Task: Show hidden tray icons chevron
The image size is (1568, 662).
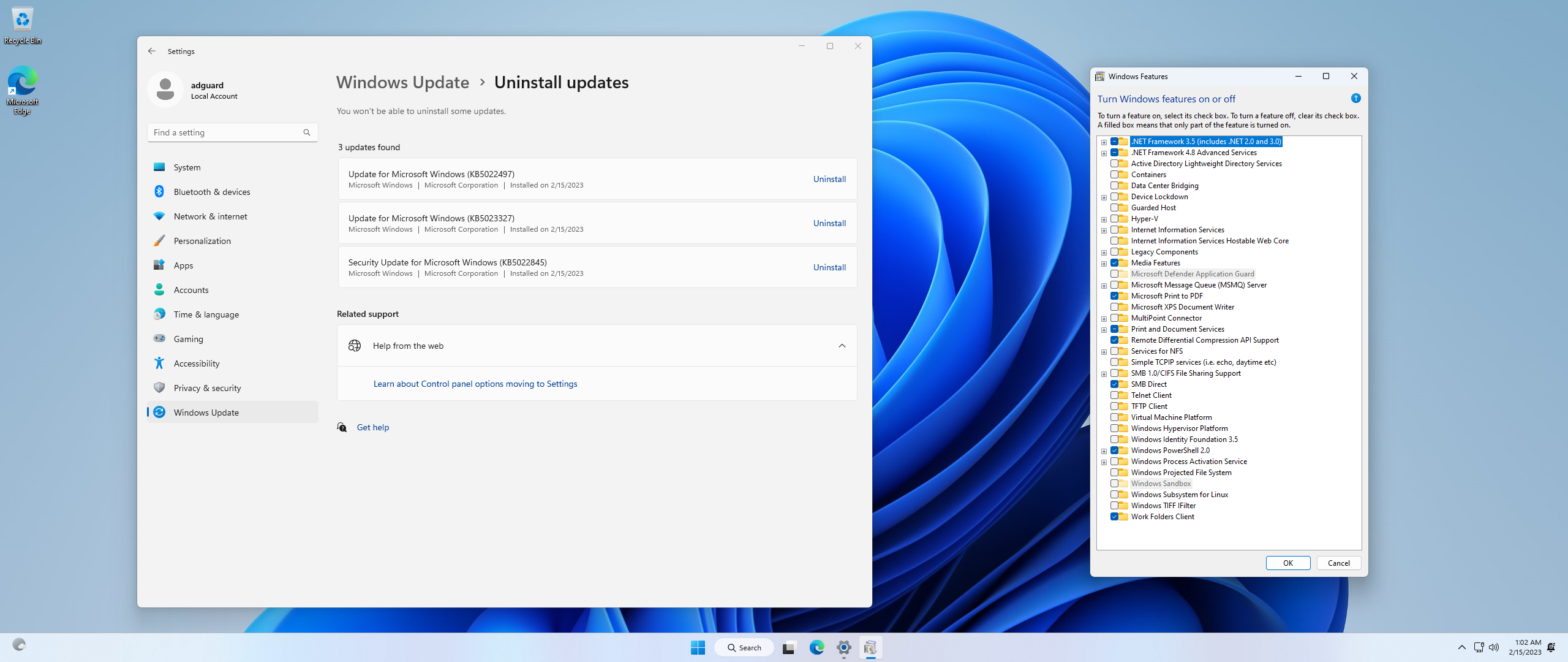Action: pyautogui.click(x=1462, y=647)
